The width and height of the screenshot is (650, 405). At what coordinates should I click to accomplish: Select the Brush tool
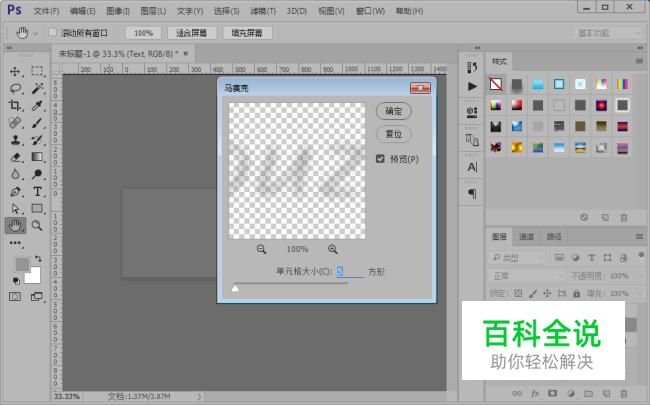pyautogui.click(x=37, y=123)
